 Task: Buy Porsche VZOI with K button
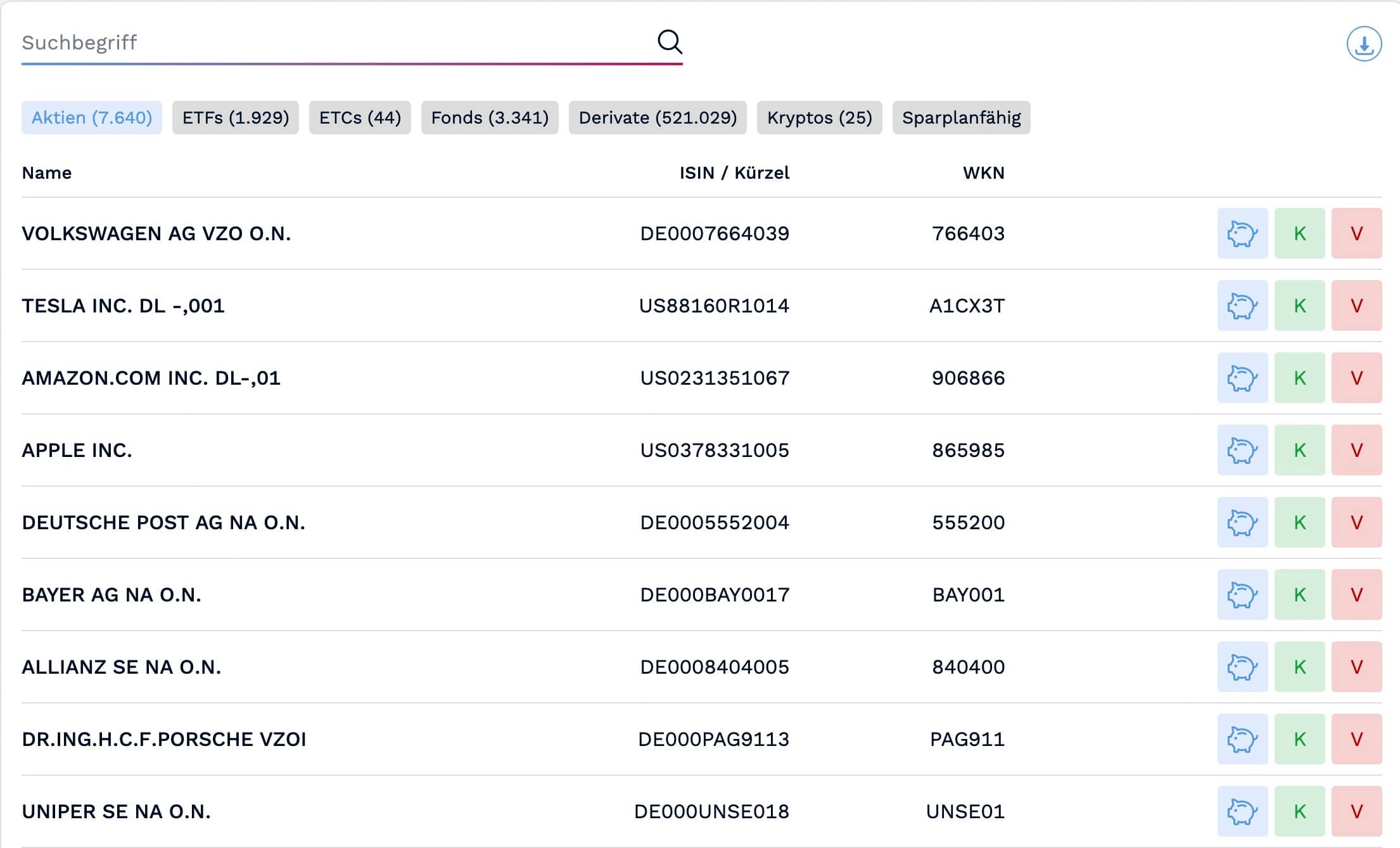pyautogui.click(x=1299, y=739)
